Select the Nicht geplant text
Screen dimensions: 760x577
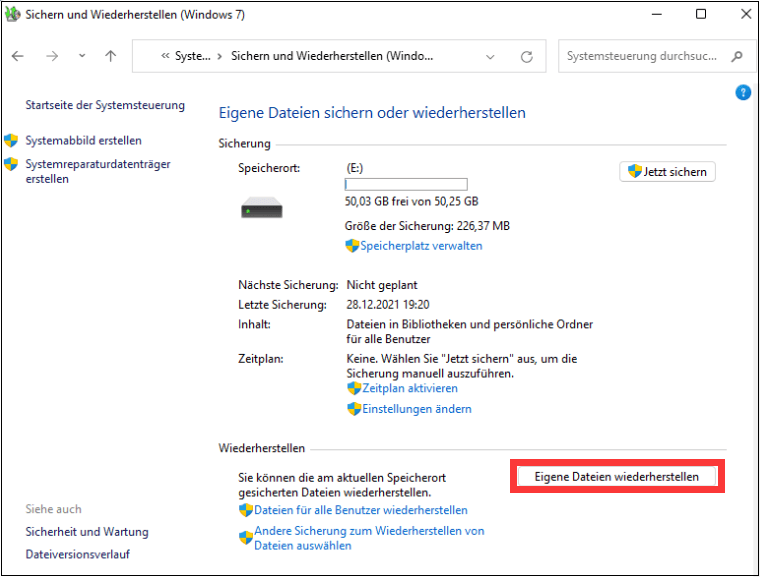click(382, 285)
